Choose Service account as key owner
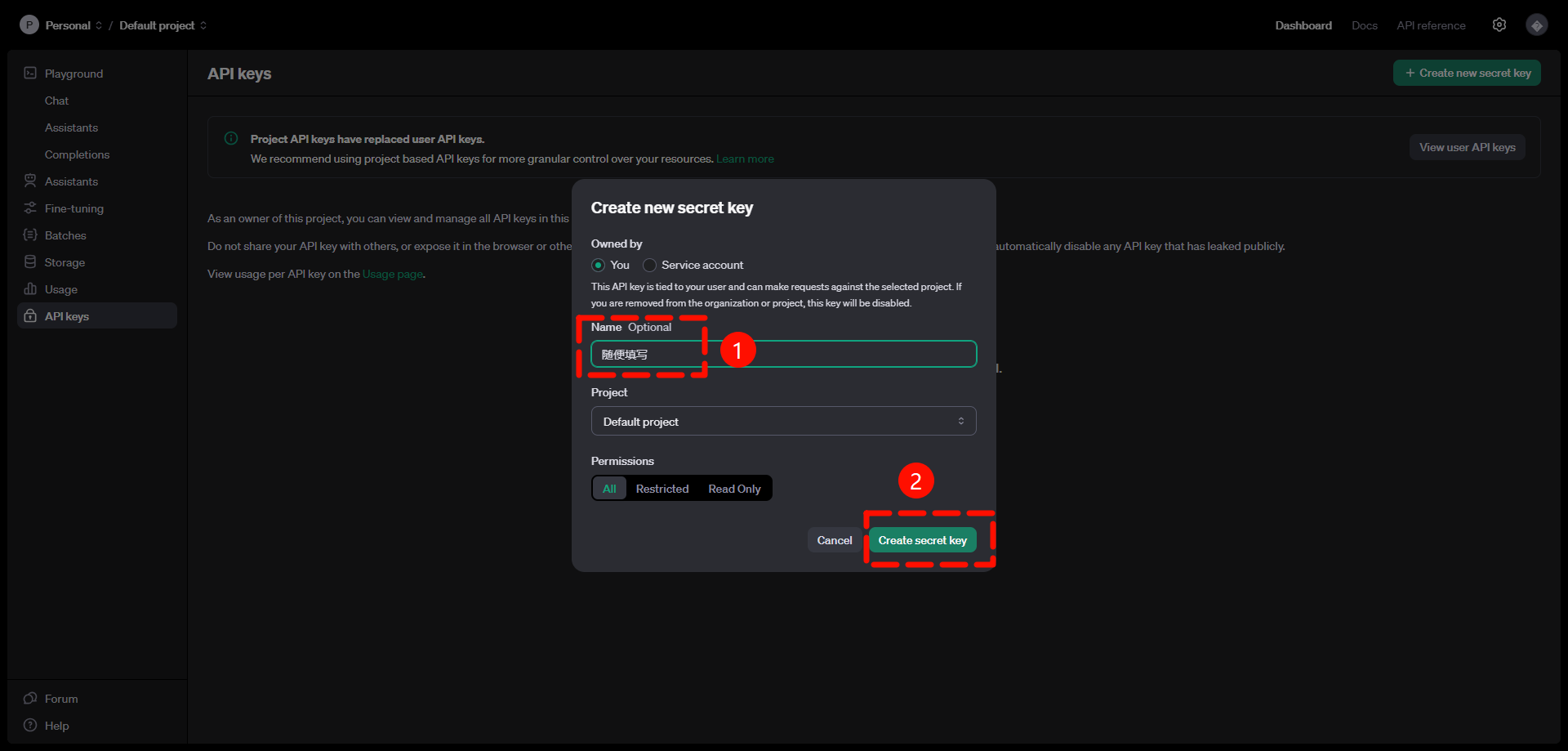Screen dimensions: 1568x751 (650, 265)
